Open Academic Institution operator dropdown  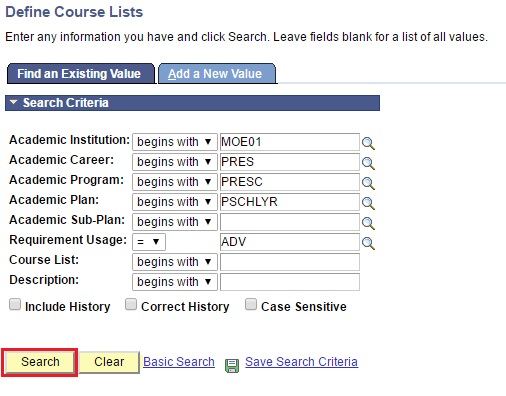tap(175, 142)
